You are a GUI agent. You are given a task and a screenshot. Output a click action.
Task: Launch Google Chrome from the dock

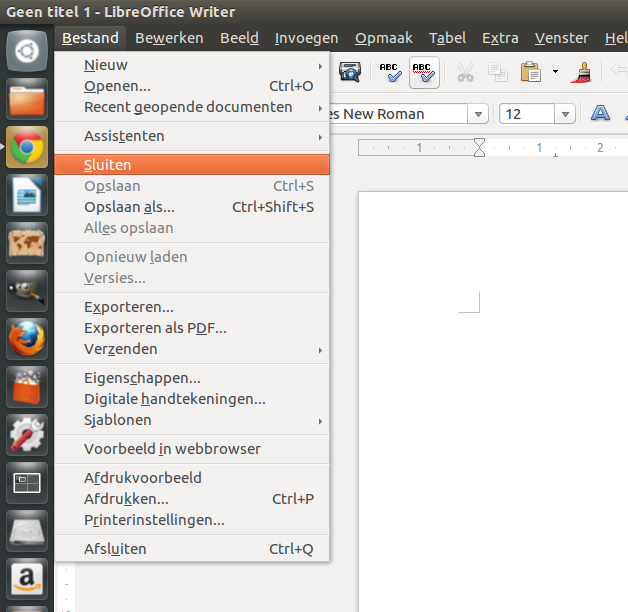[x=27, y=147]
